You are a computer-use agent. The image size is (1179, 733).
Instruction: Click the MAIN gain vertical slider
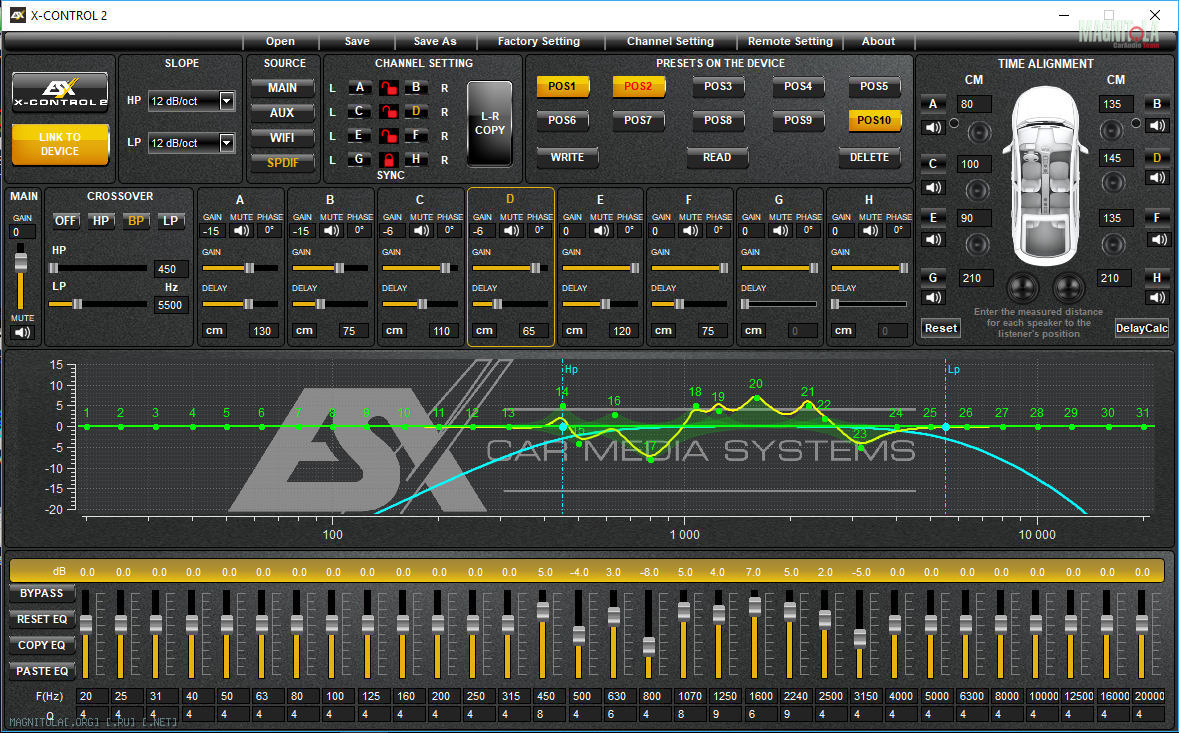21,275
